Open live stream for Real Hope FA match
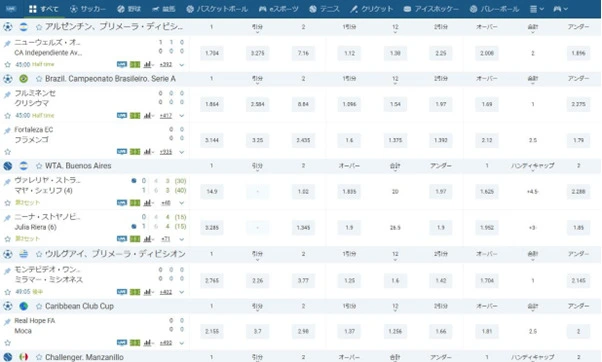The height and width of the screenshot is (362, 602). tap(122, 343)
